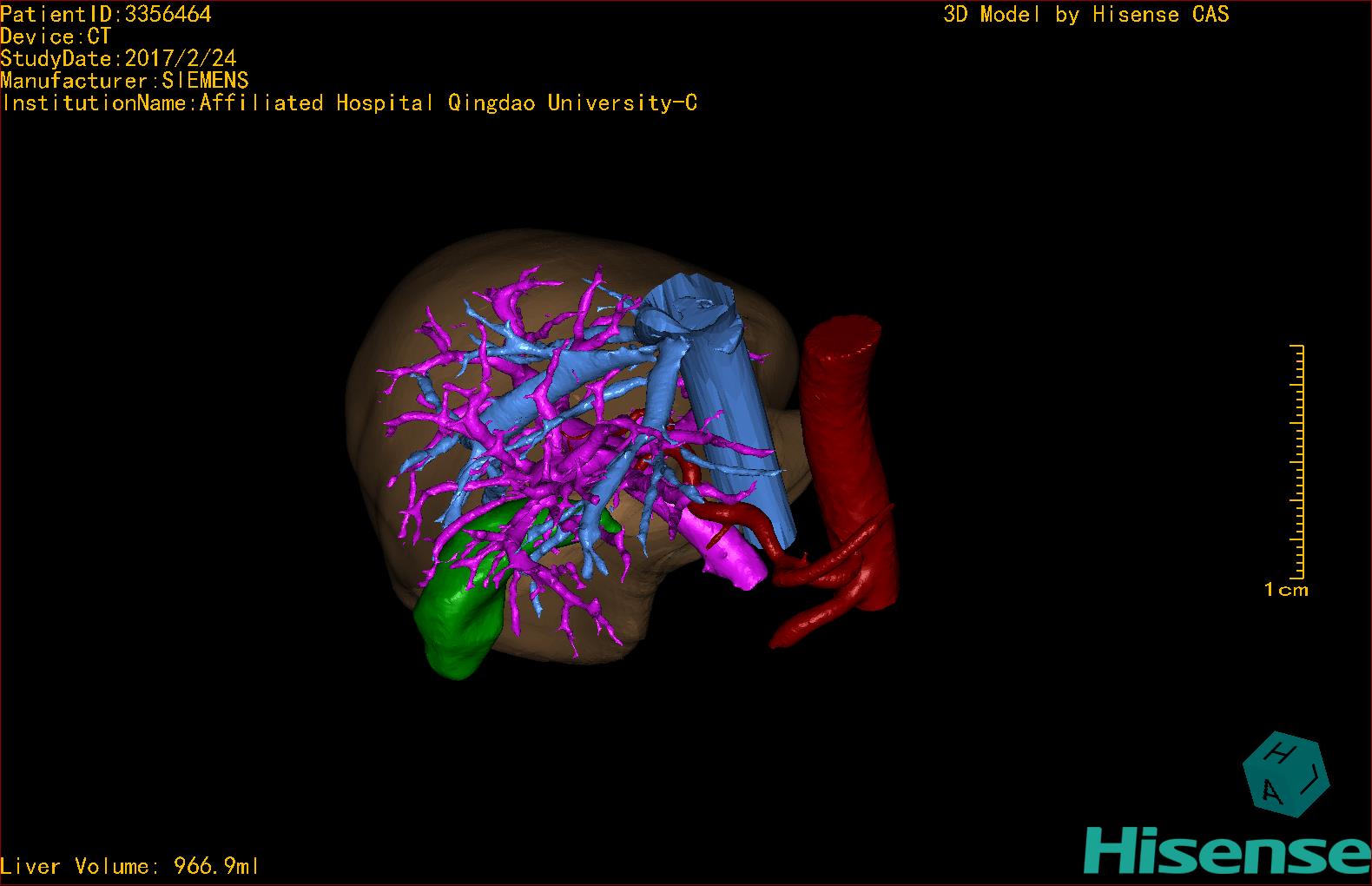Click the 'Liver Volume: 966.9ml' readout
Viewport: 1372px width, 886px height.
[130, 866]
